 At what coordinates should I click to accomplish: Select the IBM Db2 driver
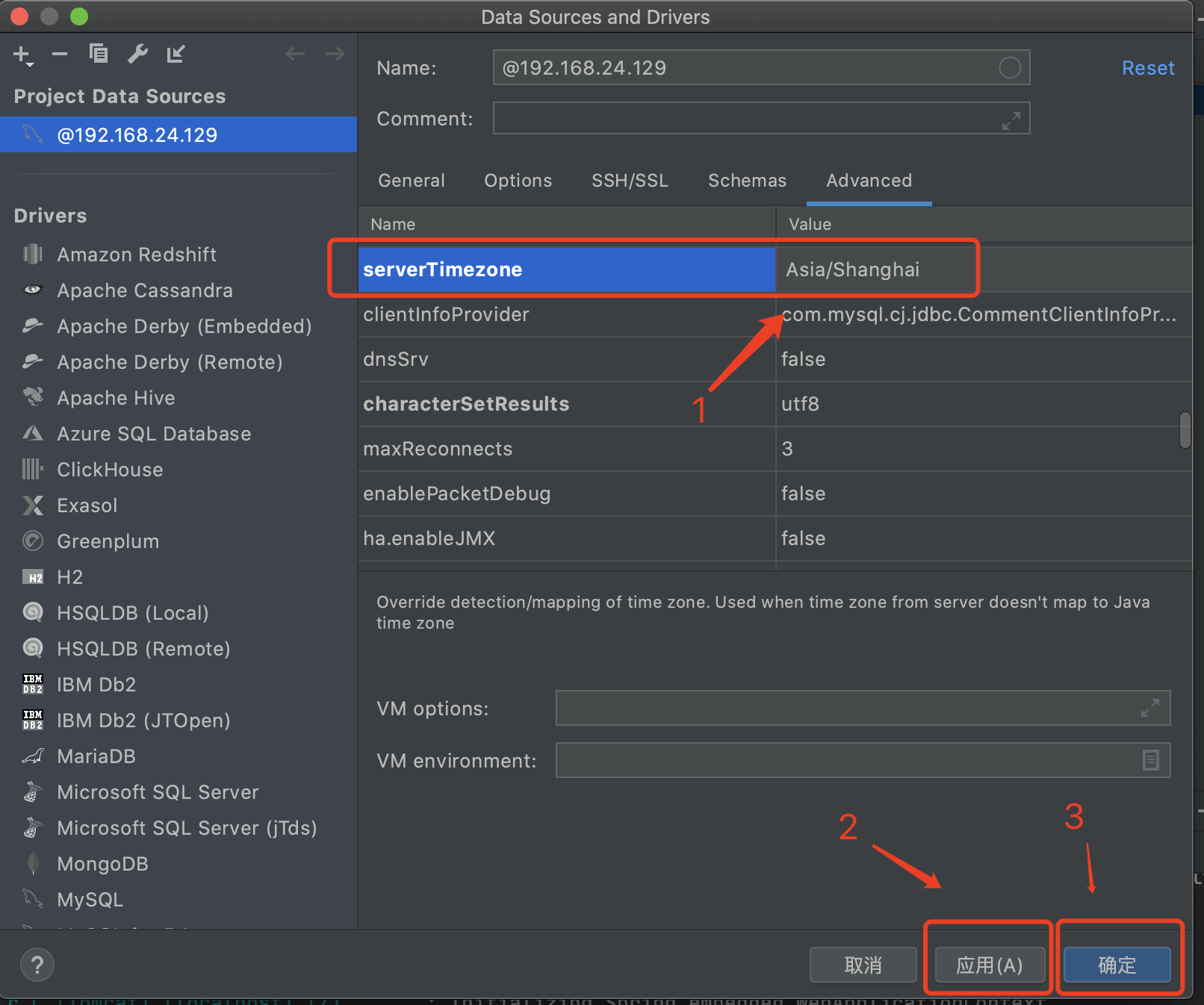(x=179, y=685)
